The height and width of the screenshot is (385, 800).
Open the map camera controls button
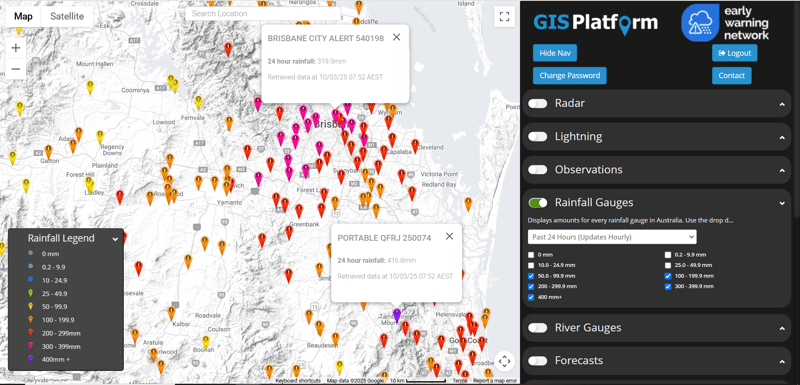504,361
